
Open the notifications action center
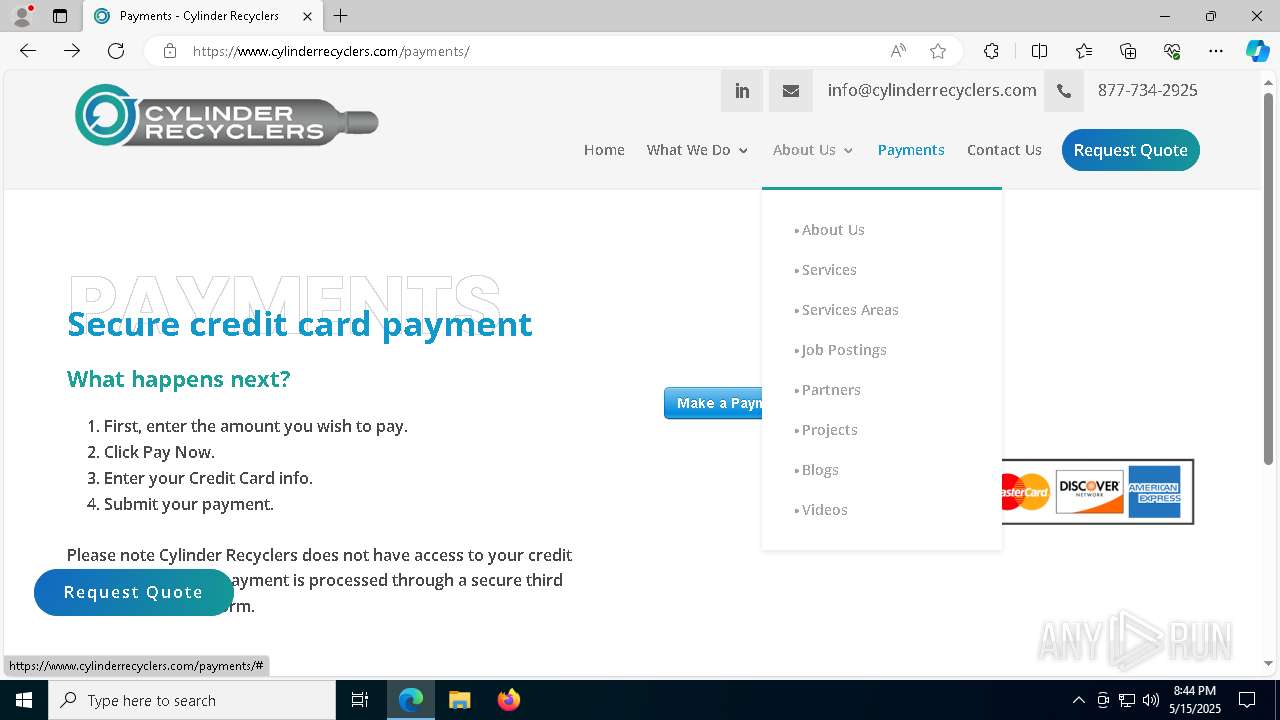tap(1247, 700)
